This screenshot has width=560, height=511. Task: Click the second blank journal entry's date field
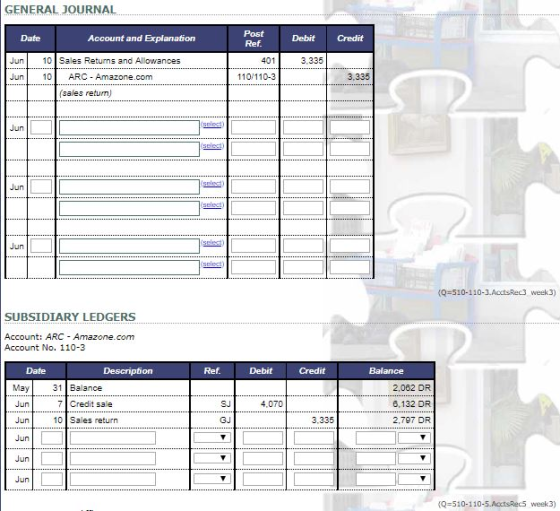coord(41,187)
